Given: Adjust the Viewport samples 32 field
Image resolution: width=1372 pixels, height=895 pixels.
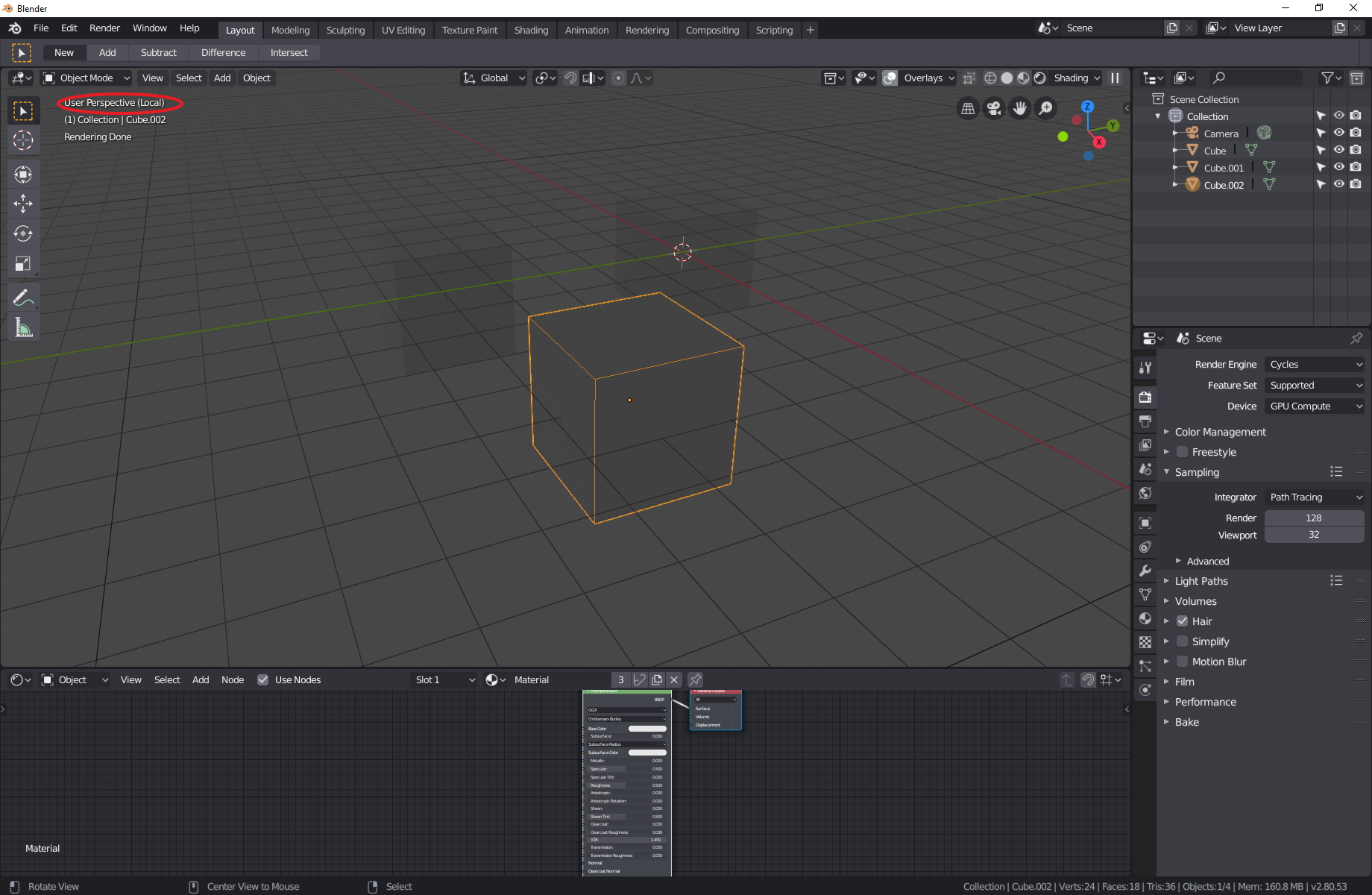Looking at the screenshot, I should pos(1314,535).
